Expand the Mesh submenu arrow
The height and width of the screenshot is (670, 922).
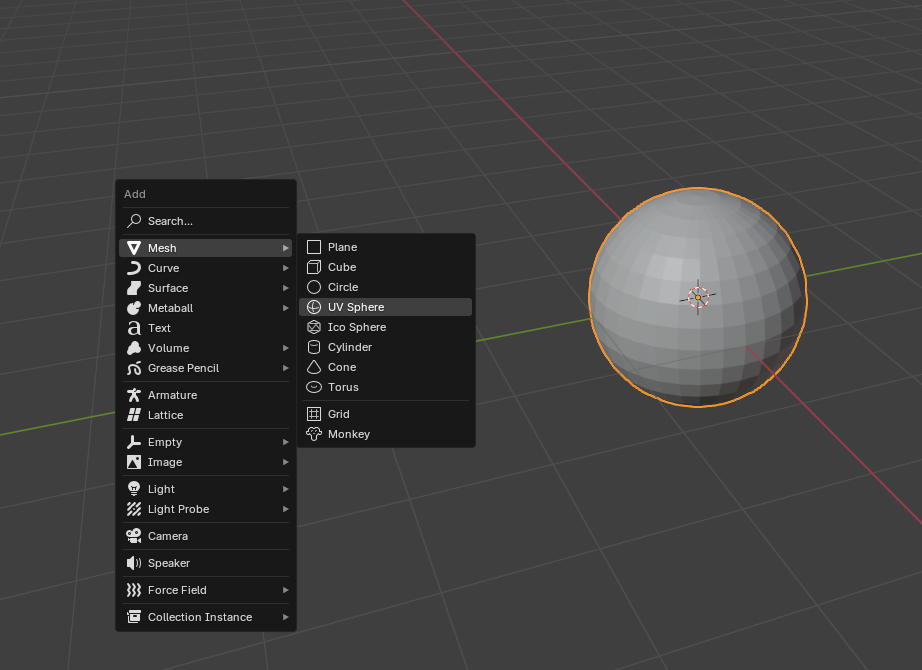(x=285, y=248)
